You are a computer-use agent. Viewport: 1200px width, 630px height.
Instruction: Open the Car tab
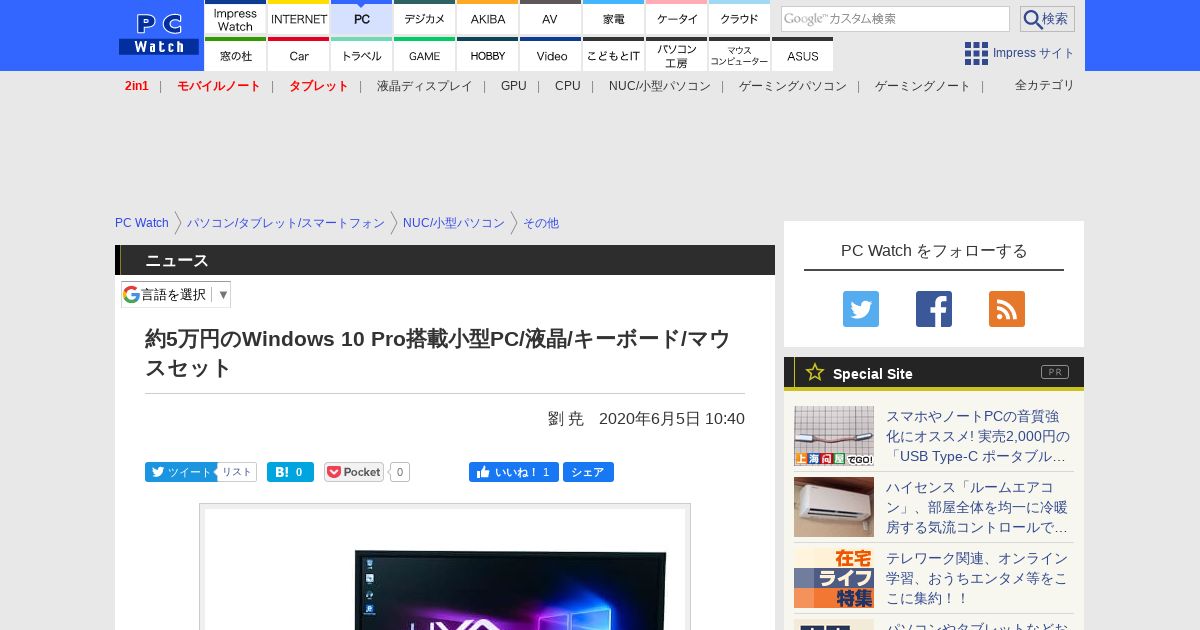[x=299, y=54]
